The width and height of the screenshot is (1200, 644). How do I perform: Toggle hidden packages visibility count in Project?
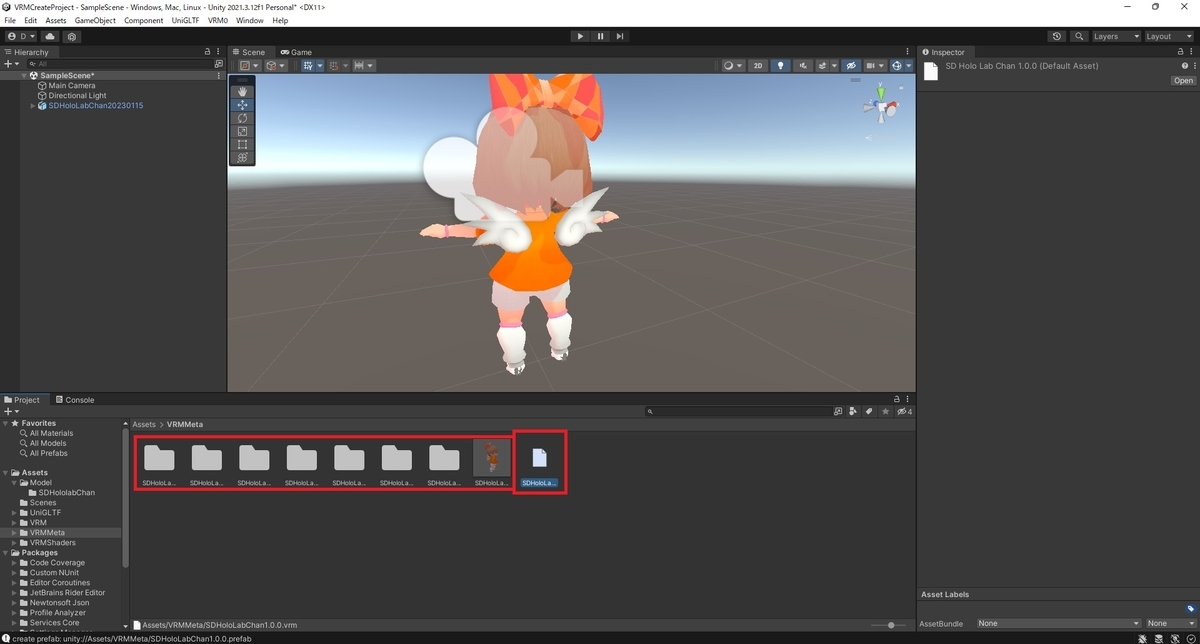click(x=904, y=411)
